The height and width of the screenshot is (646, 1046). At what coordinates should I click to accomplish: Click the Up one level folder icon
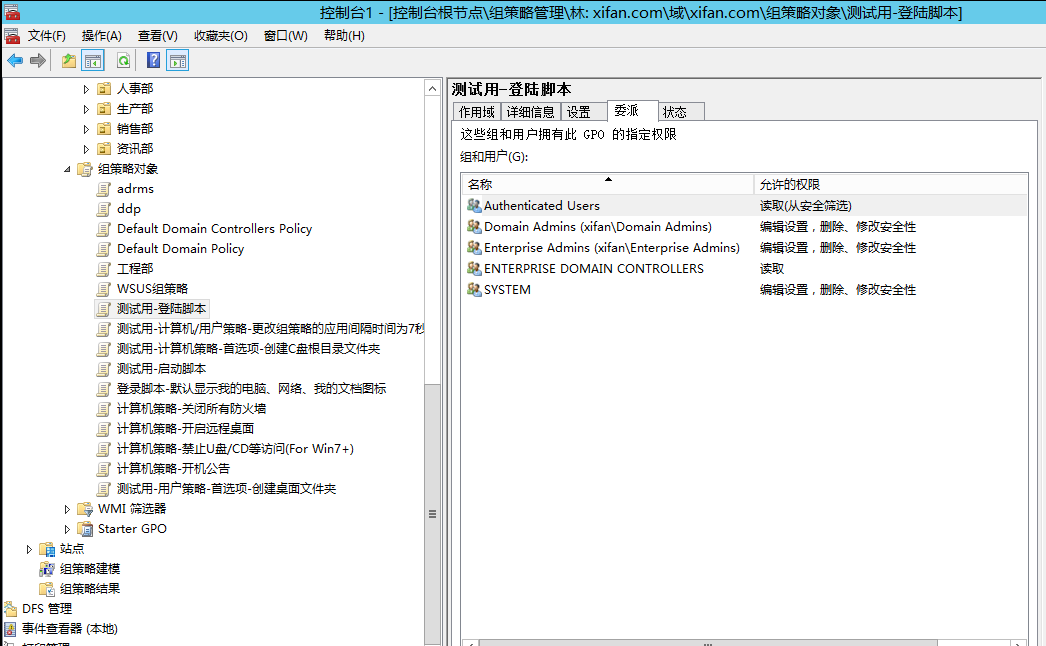click(69, 61)
